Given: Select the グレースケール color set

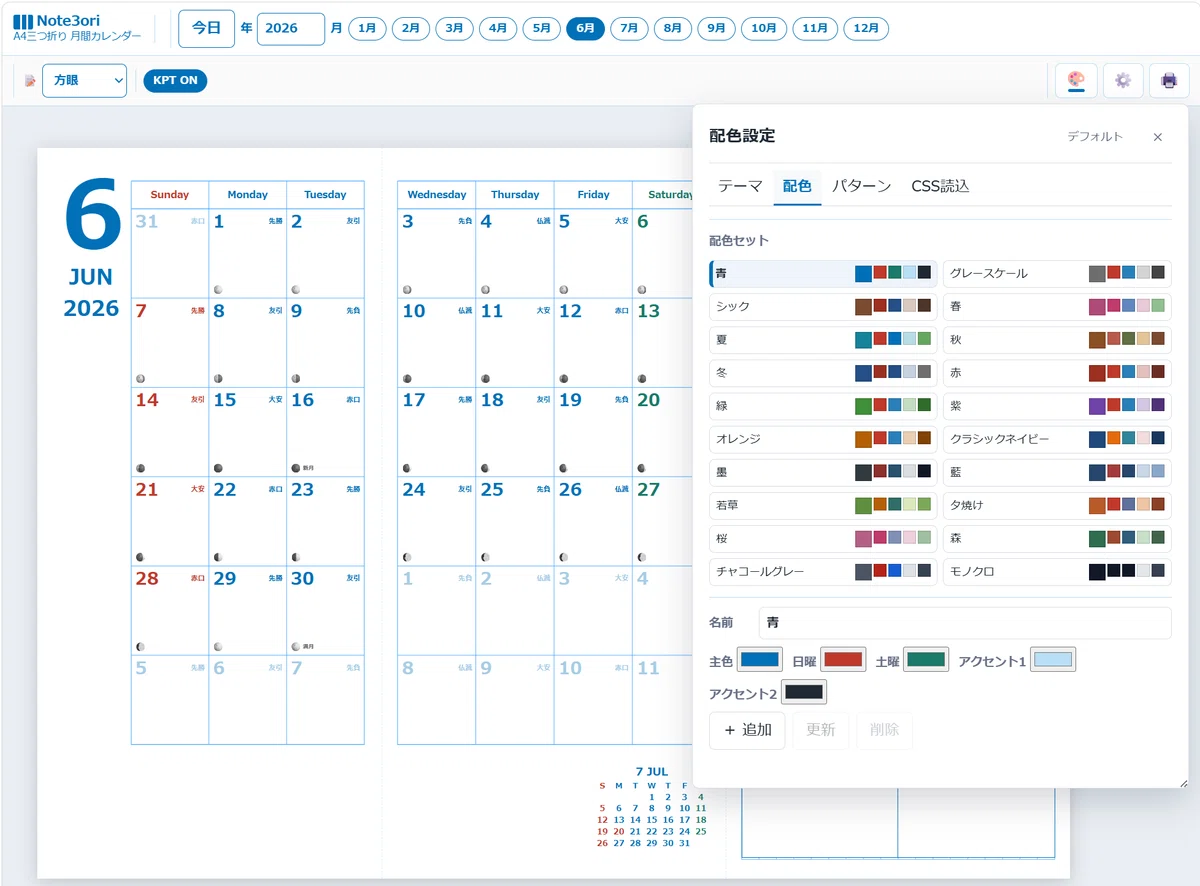Looking at the screenshot, I should (x=1057, y=273).
